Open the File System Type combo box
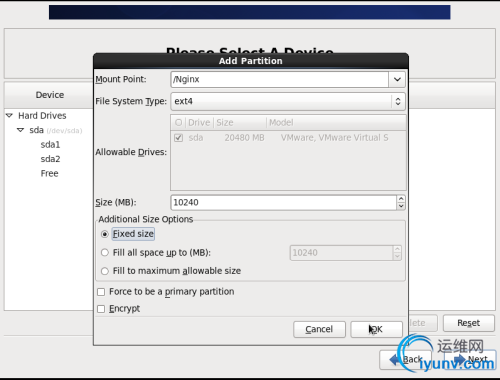500x380 pixels. [288, 101]
